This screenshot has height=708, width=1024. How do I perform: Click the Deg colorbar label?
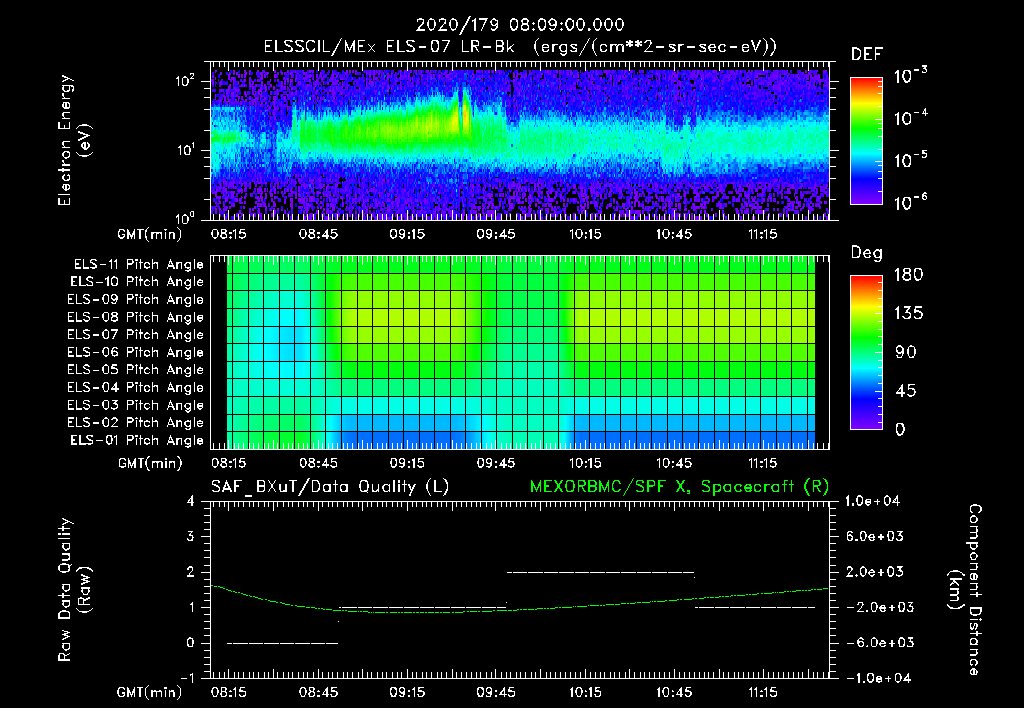866,253
